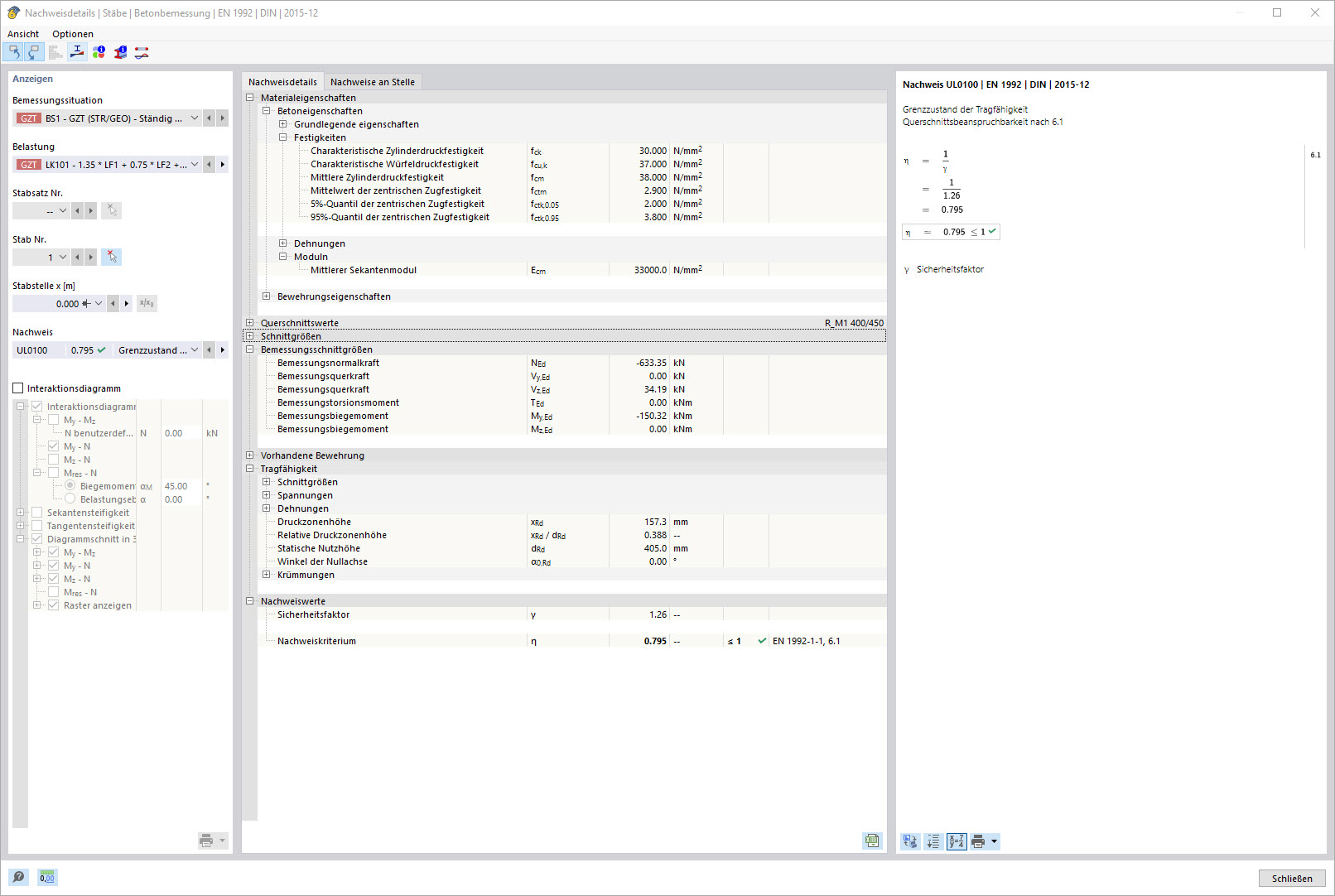The image size is (1335, 896).
Task: Open the Belastung LK101 dropdown
Action: 195,165
